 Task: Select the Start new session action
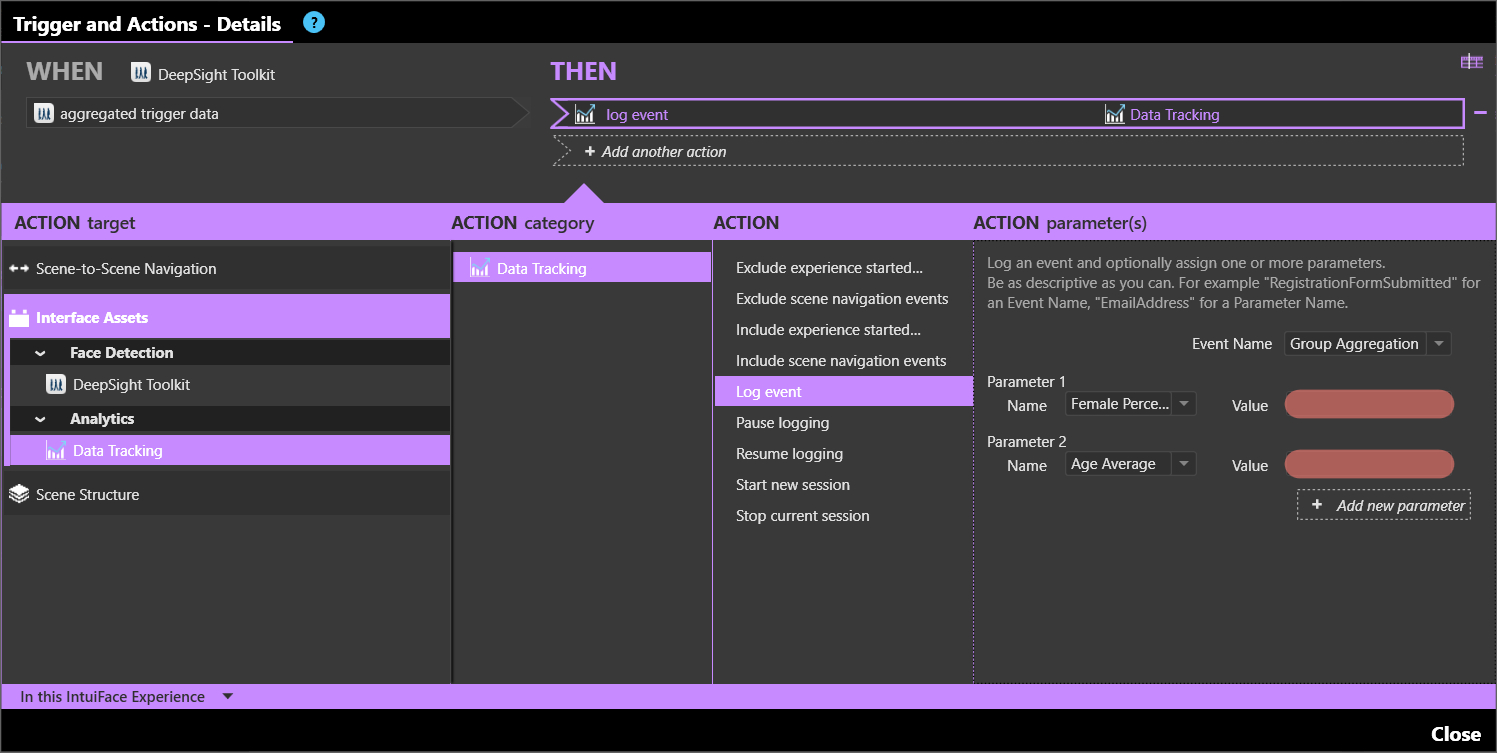click(792, 485)
